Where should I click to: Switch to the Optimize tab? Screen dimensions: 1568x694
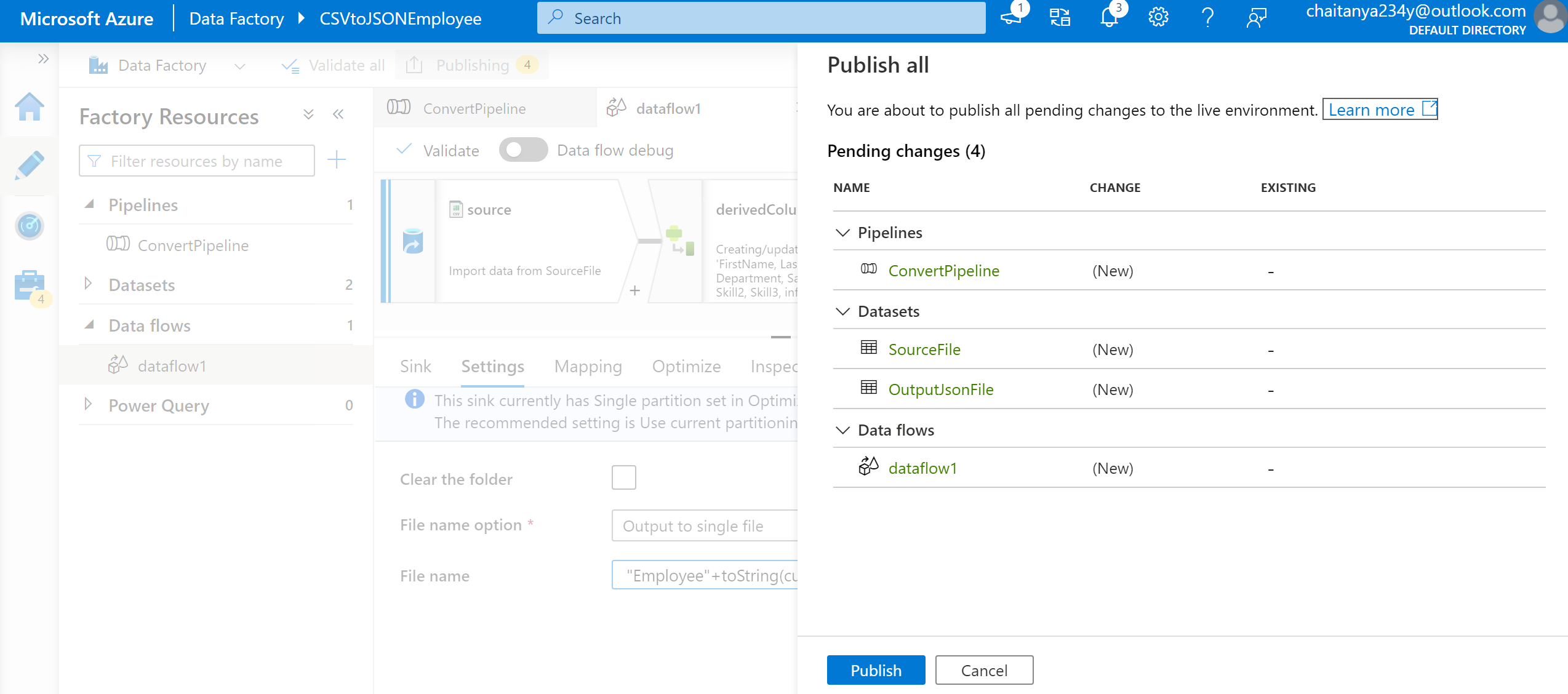(x=686, y=367)
